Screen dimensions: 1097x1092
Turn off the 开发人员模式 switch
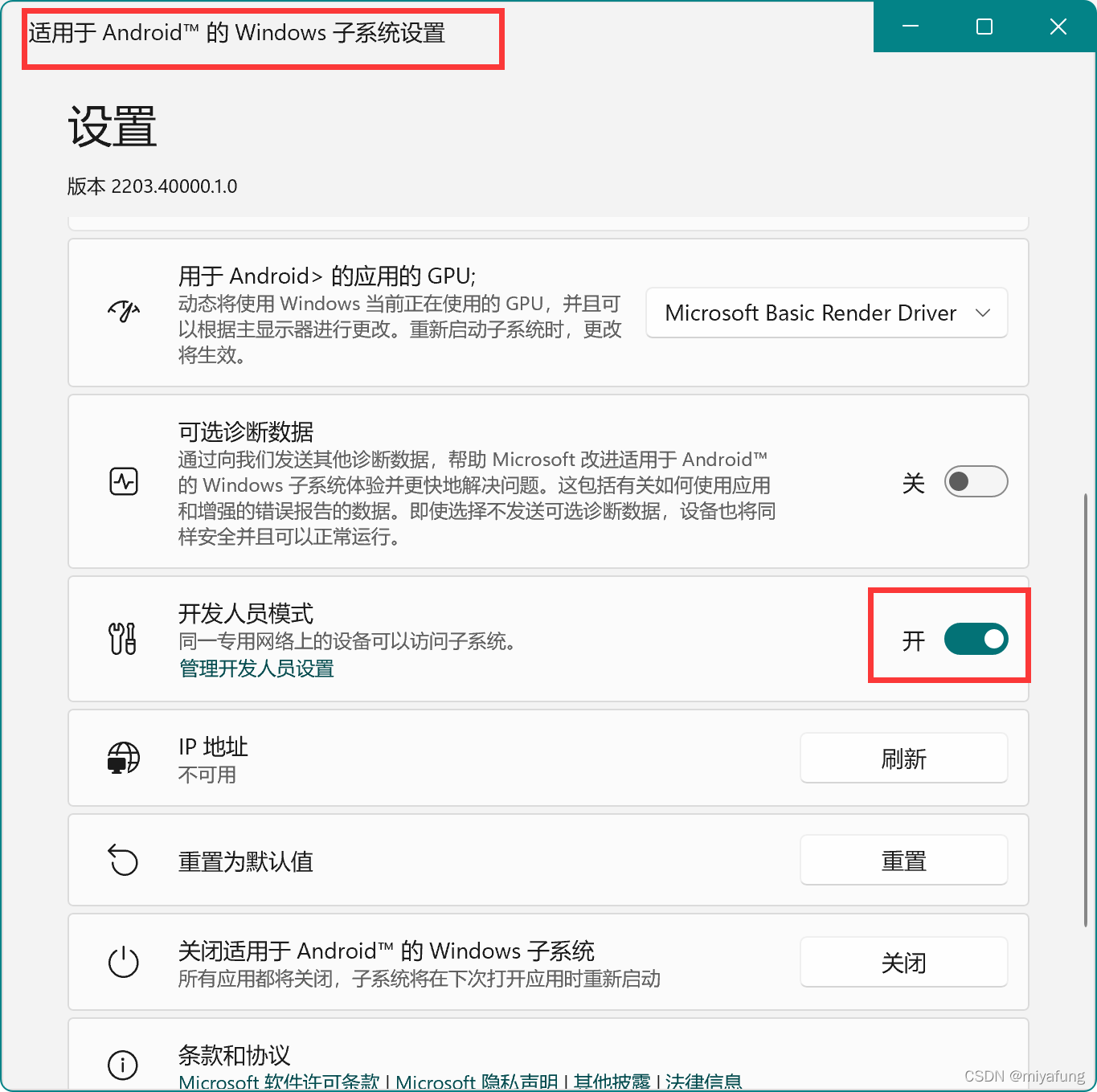tap(976, 639)
